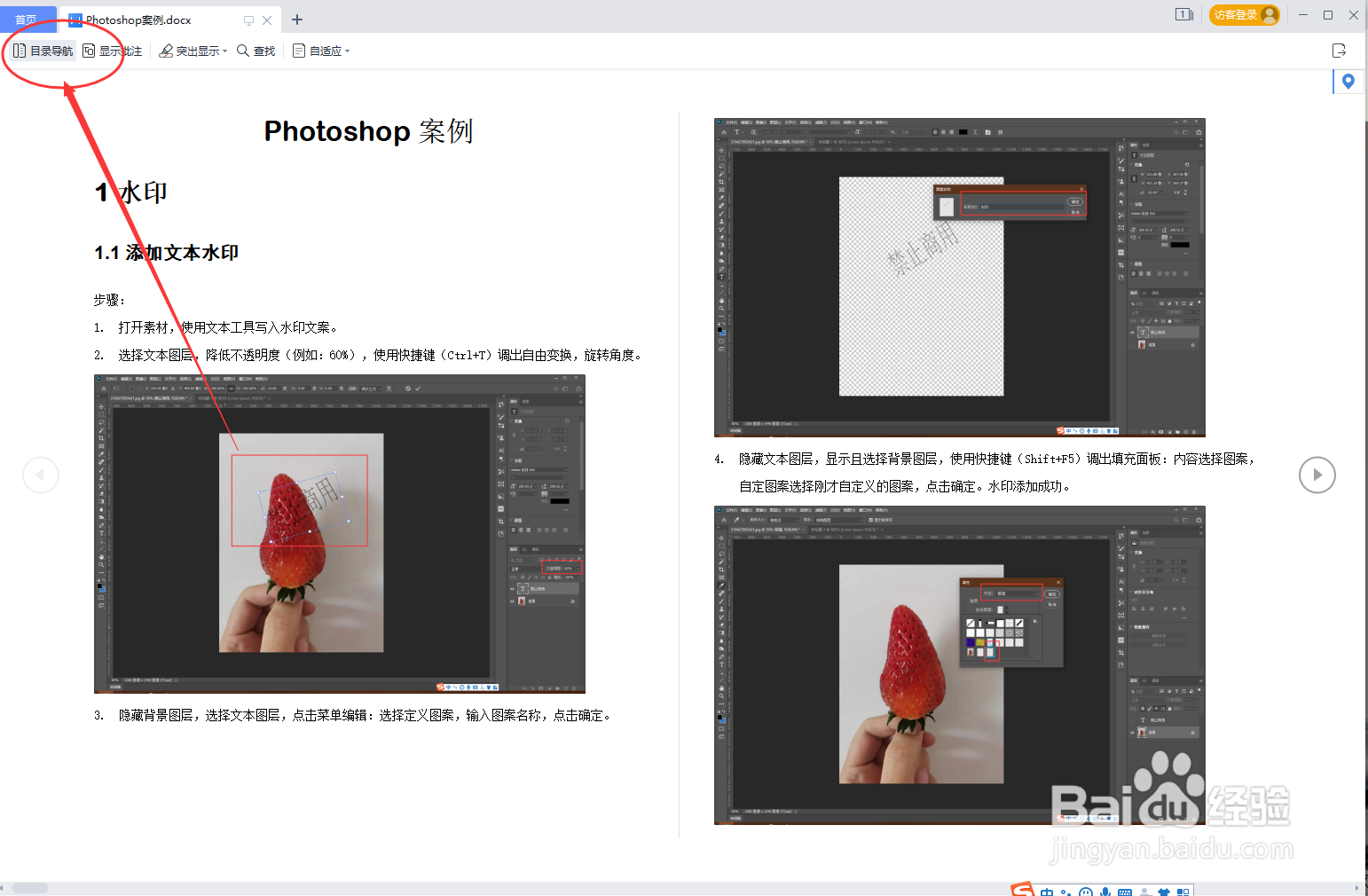Click the 自适应 fit-page button

[x=318, y=51]
